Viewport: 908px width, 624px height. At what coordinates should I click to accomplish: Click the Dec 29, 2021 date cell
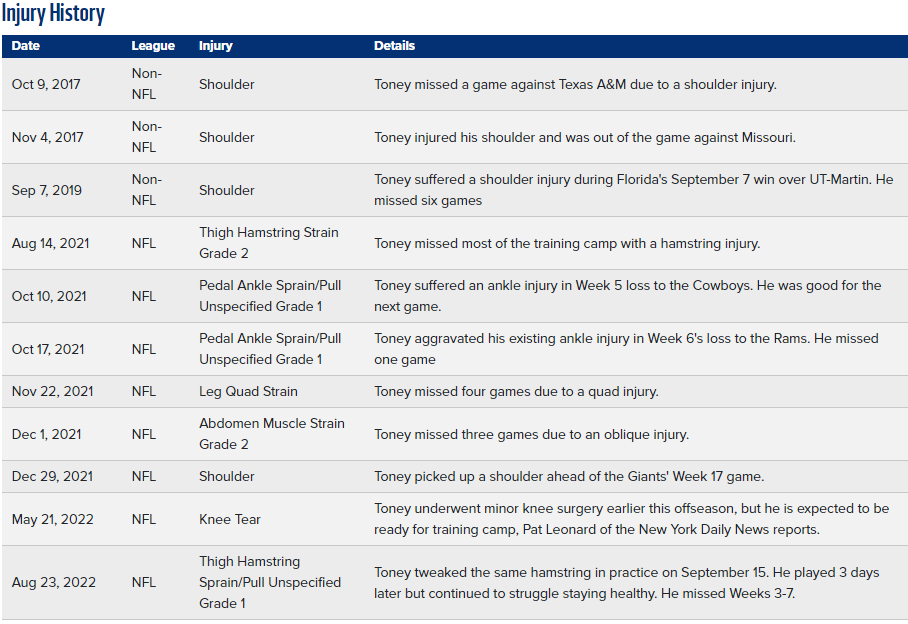52,476
